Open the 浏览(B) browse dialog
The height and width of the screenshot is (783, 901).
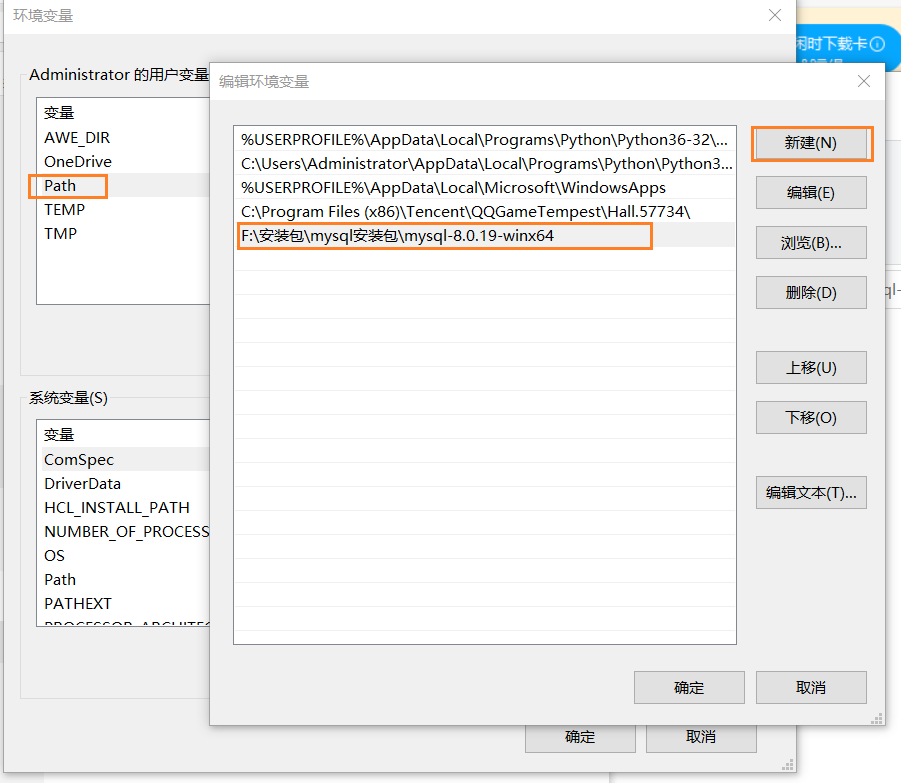(810, 242)
